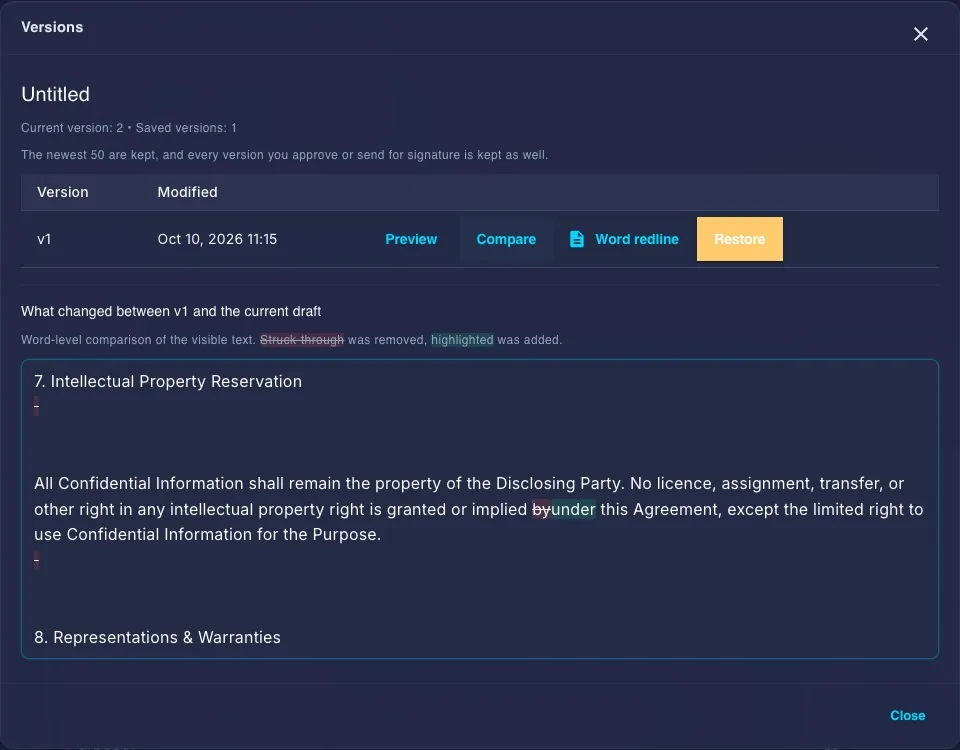Click the Word redline document icon
This screenshot has height=750, width=960.
tap(577, 239)
